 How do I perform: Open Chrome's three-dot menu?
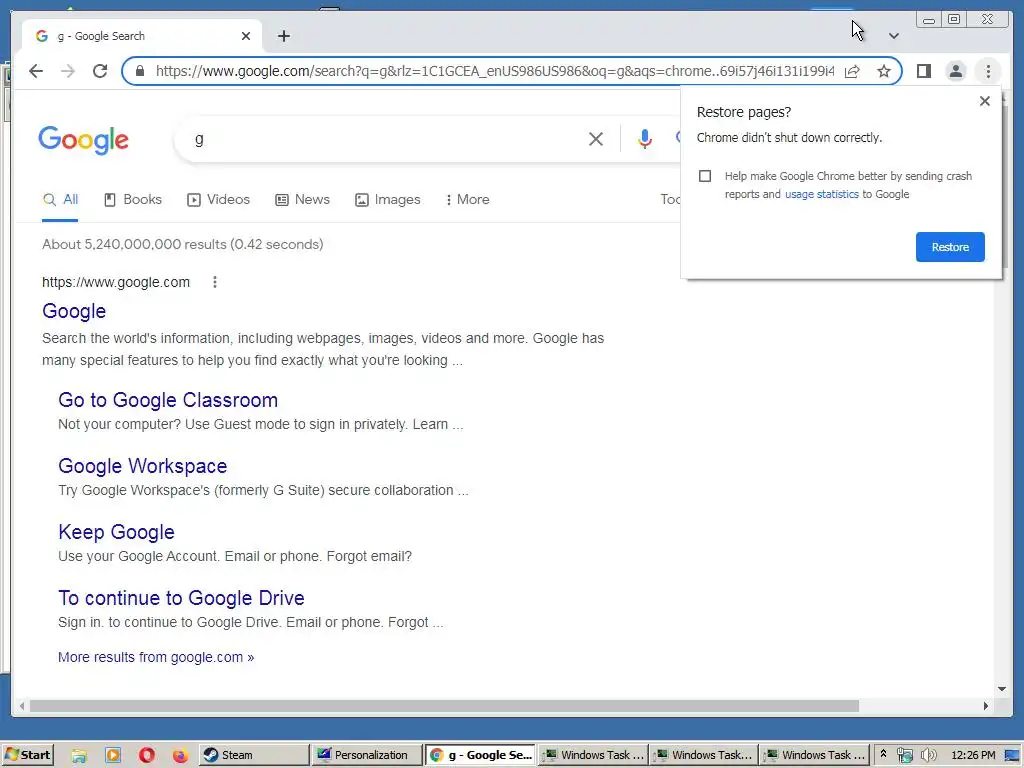click(988, 71)
